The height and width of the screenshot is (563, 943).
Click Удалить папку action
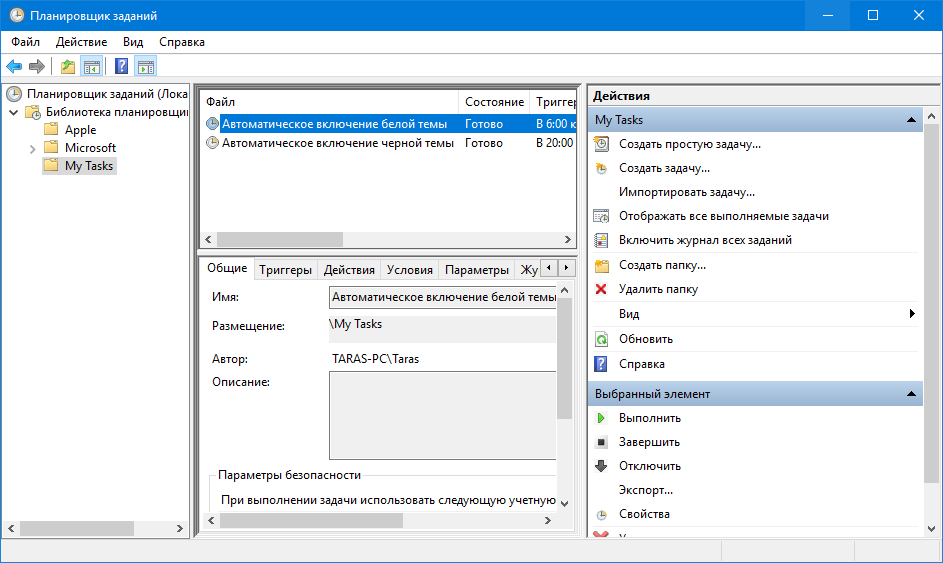click(x=659, y=289)
